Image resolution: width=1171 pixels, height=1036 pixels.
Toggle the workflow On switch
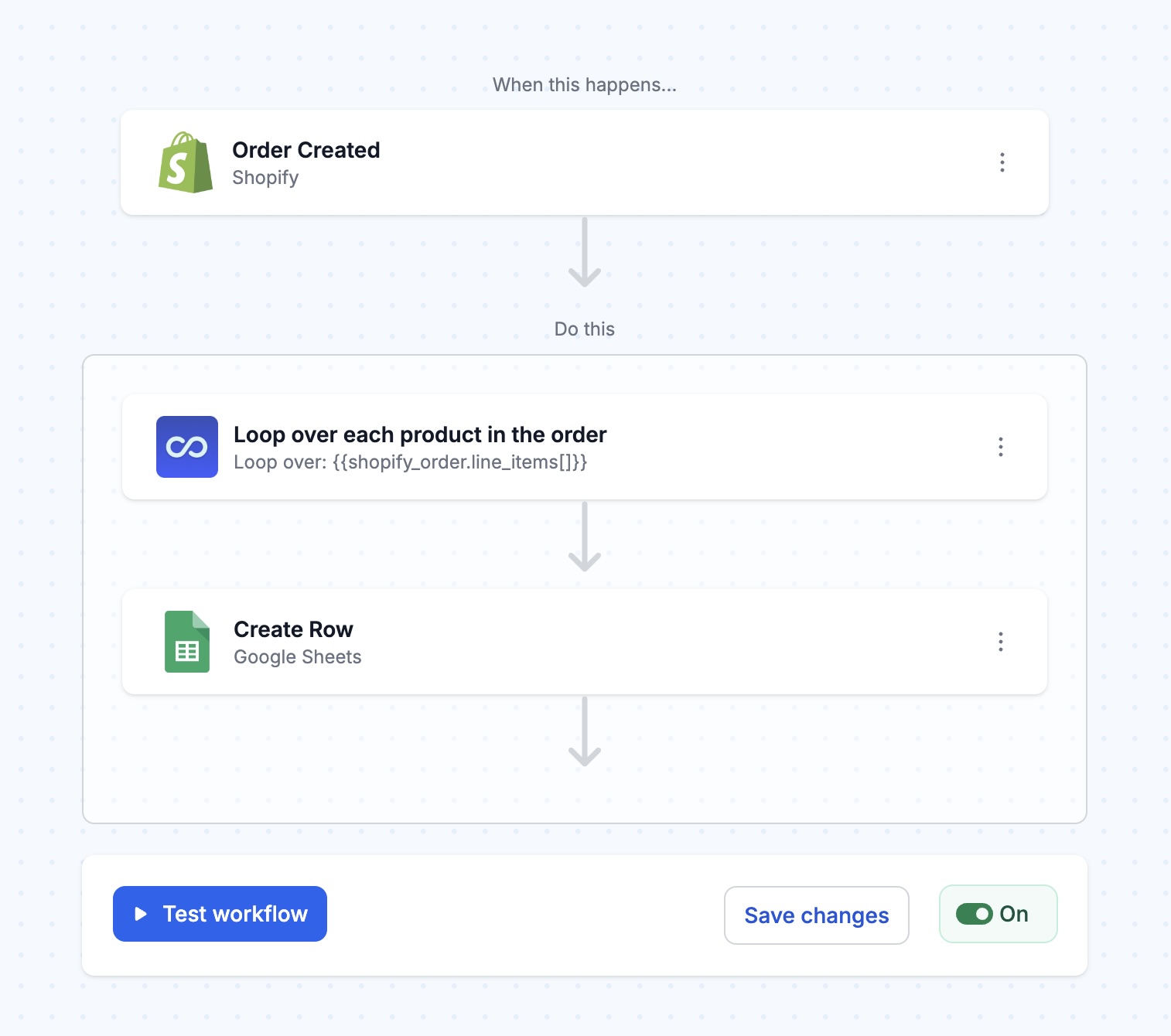974,914
